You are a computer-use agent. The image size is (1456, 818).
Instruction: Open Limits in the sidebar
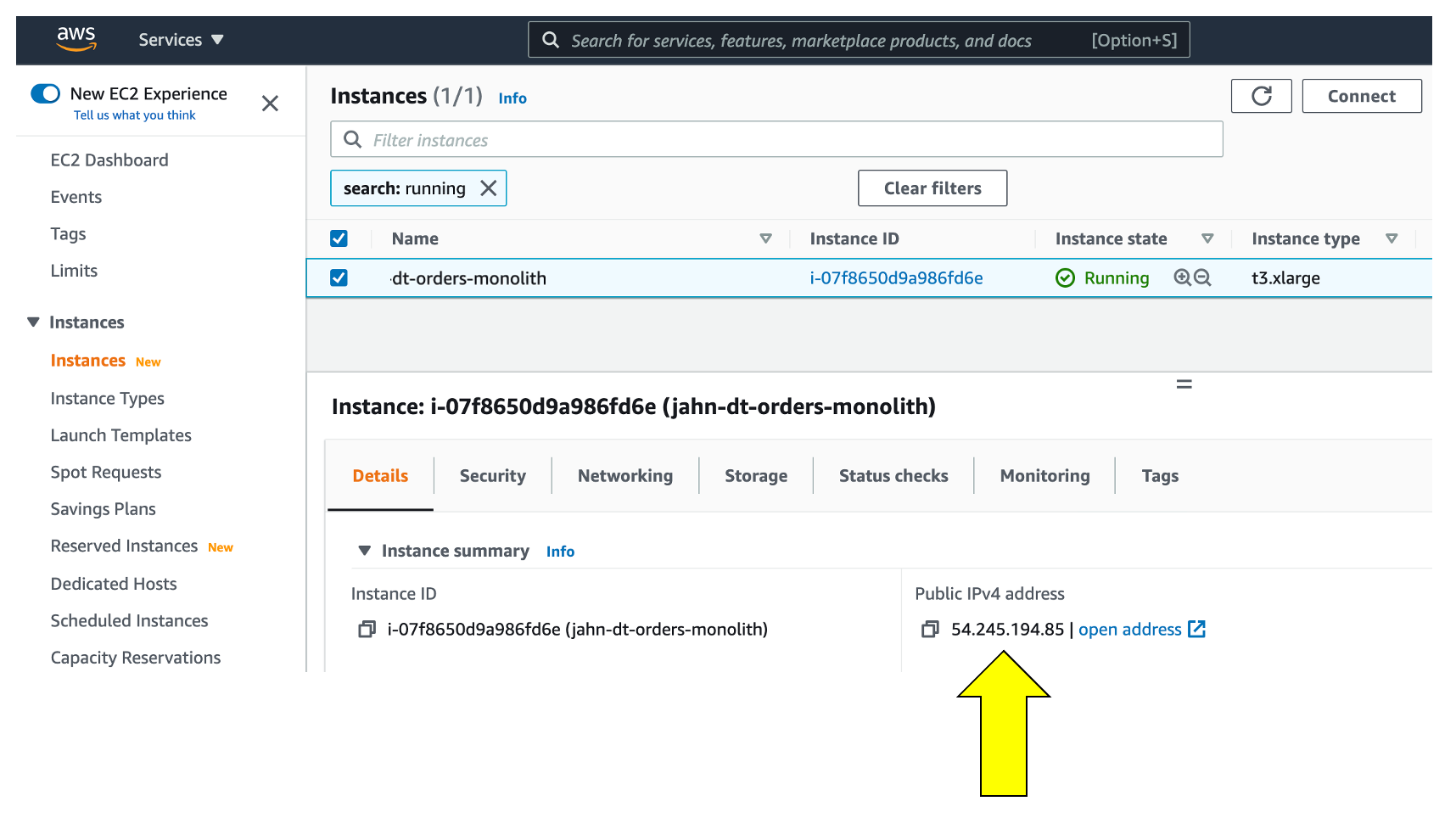tap(74, 271)
